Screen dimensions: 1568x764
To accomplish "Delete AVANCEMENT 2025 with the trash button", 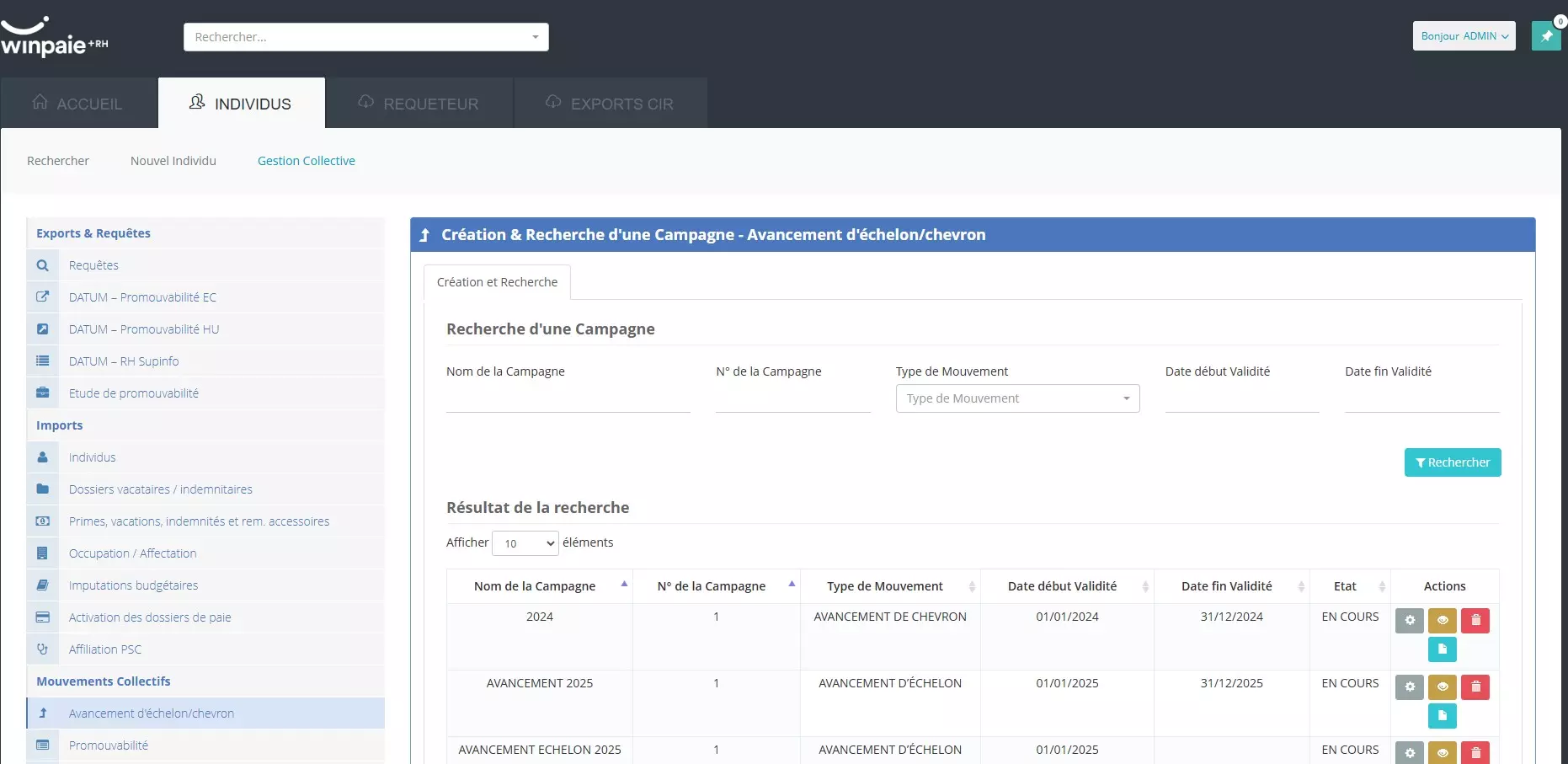I will coord(1475,687).
